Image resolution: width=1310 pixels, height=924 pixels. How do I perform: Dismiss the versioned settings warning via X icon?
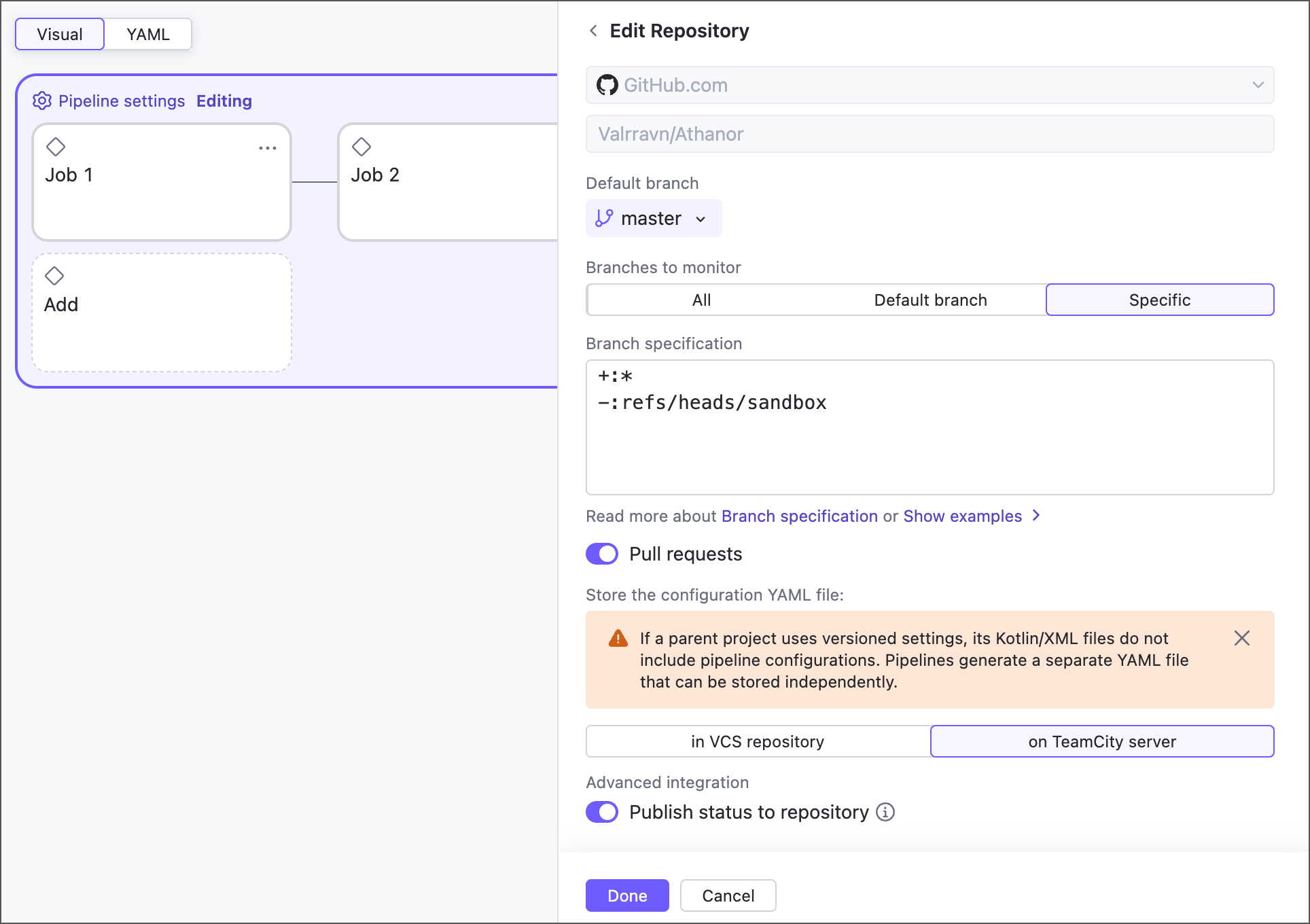point(1242,638)
